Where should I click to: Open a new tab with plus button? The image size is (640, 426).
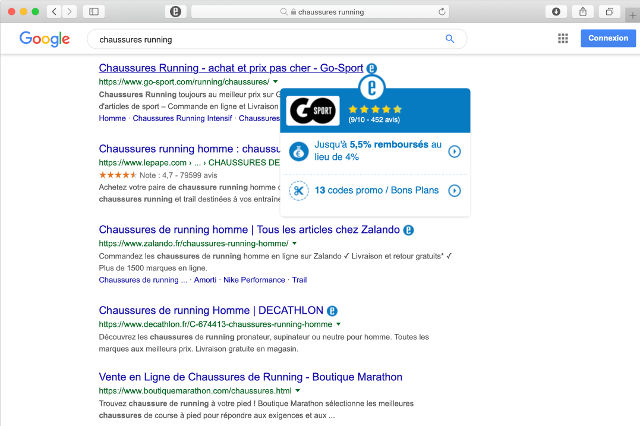point(632,16)
